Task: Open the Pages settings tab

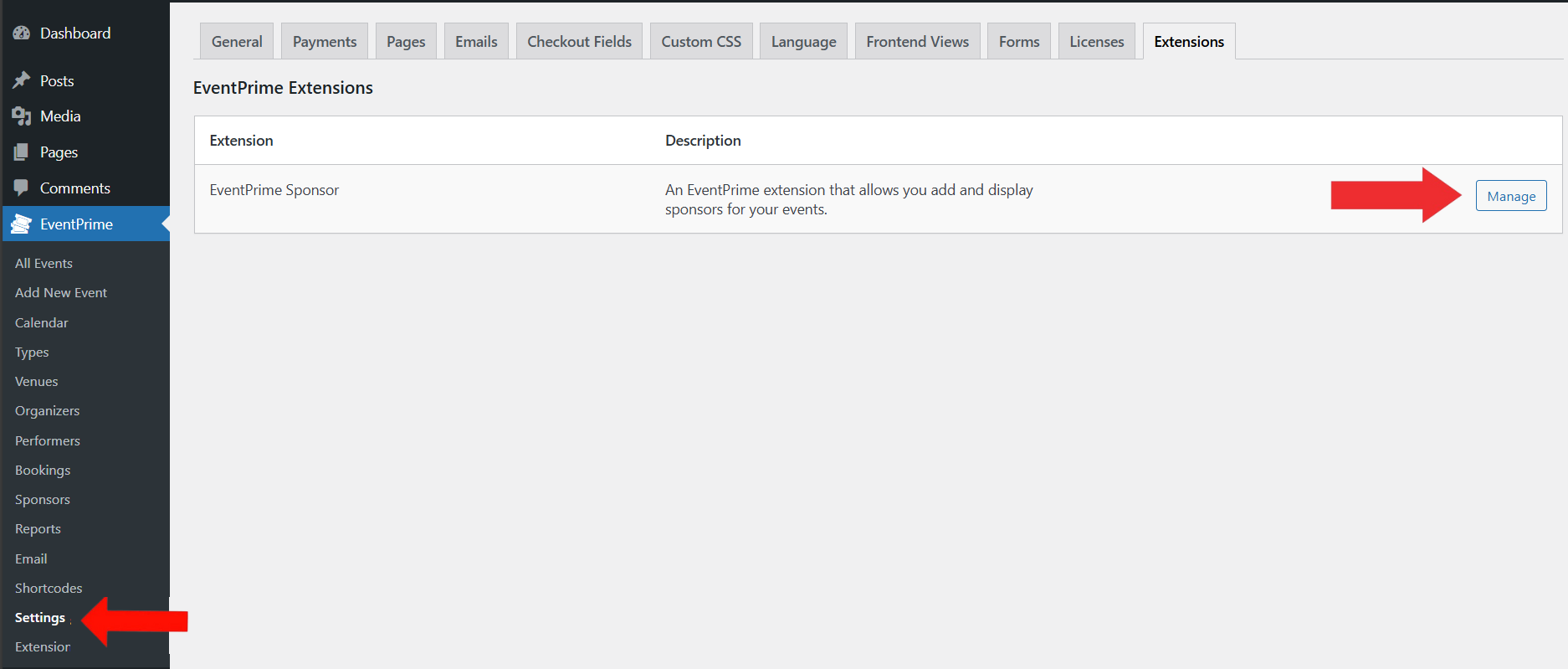Action: pos(406,42)
